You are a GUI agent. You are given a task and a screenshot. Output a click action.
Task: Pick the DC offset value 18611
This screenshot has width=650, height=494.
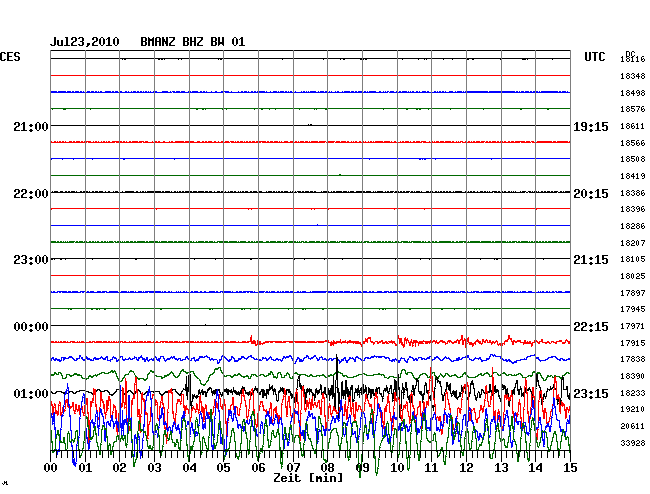pyautogui.click(x=633, y=126)
